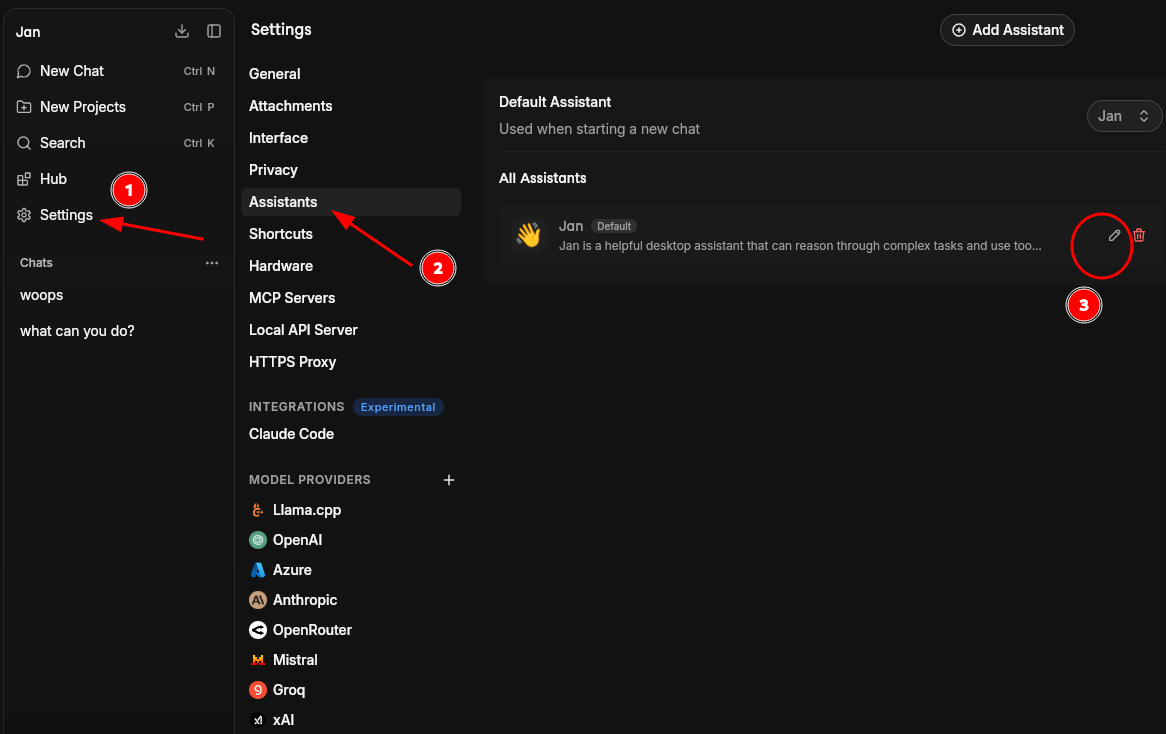Click the Azure provider logo
Image resolution: width=1166 pixels, height=734 pixels.
[257, 570]
